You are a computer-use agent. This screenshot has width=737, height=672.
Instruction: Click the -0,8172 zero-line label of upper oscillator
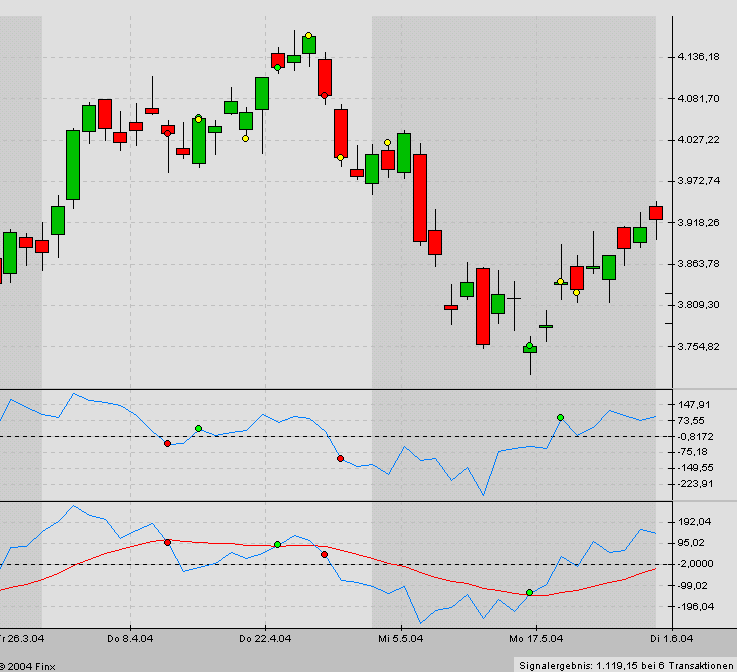(697, 437)
